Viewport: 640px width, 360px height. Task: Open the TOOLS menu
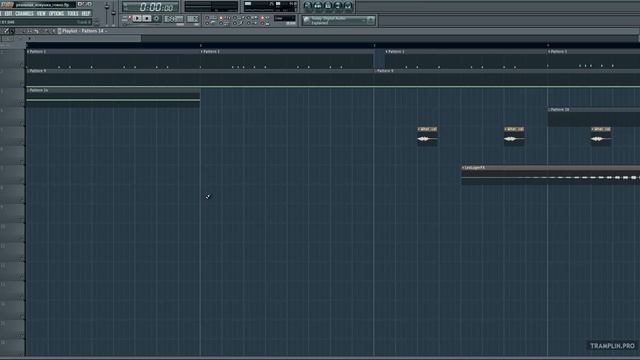point(73,13)
